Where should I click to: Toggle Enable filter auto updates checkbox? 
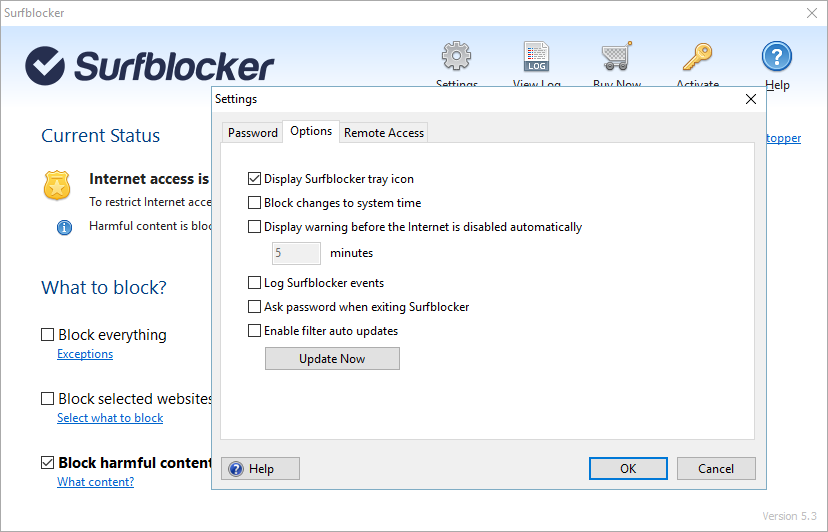254,331
